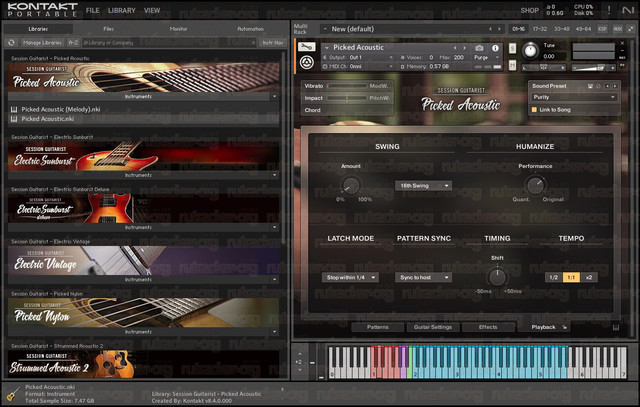Image resolution: width=640 pixels, height=407 pixels.
Task: Click piano icon beside Picked Acoustic (Melody).nki
Action: (14, 109)
